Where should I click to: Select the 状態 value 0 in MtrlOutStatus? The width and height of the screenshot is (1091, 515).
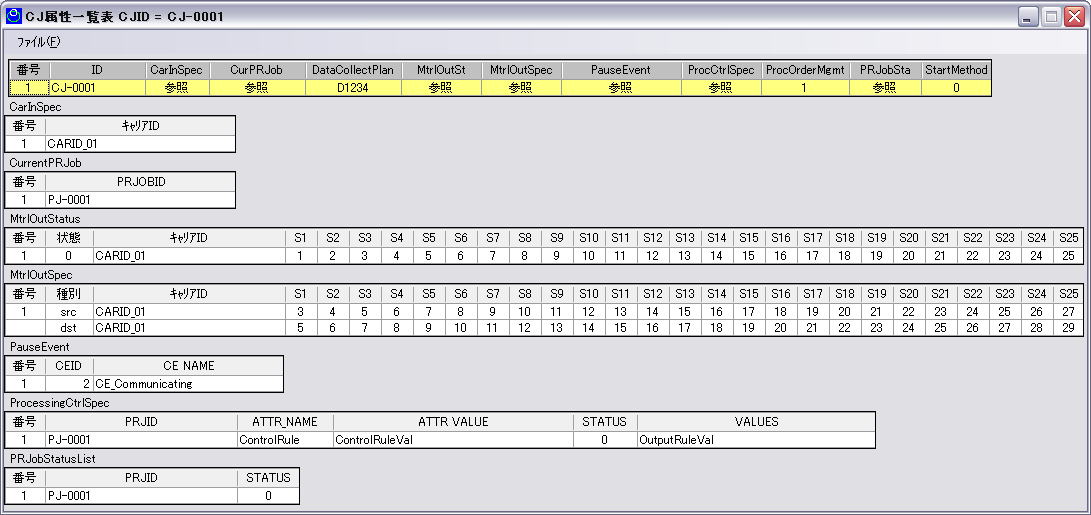pos(69,255)
